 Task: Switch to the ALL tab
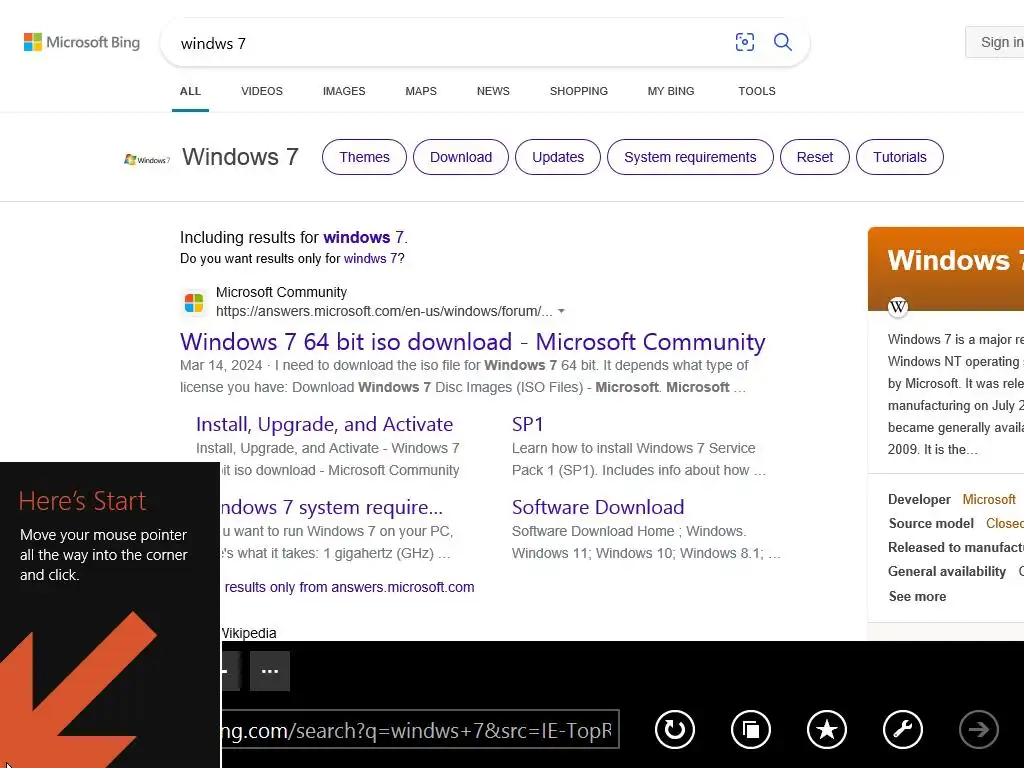tap(190, 91)
